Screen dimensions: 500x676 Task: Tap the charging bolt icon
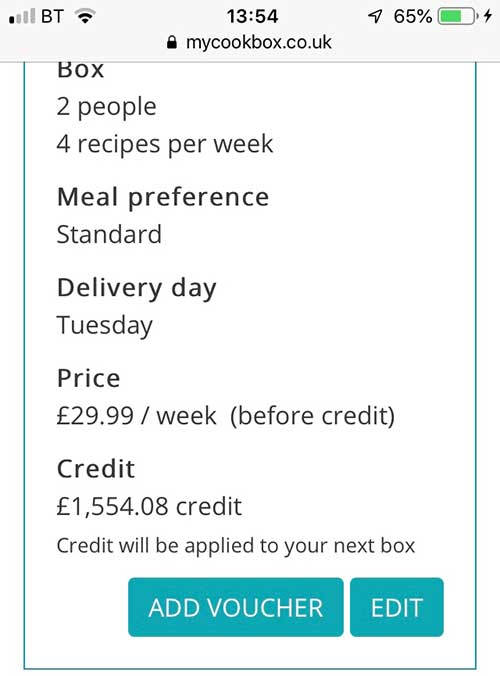click(x=488, y=17)
